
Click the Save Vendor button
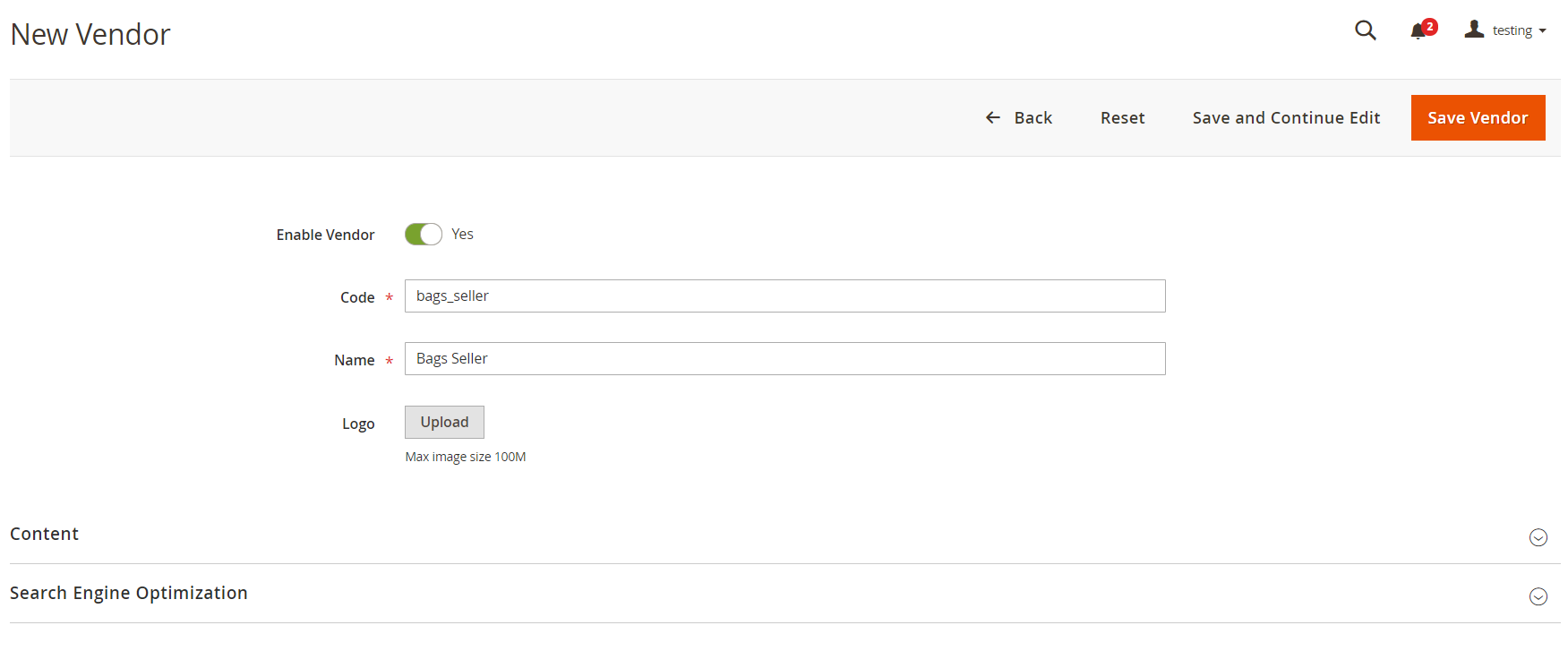click(1478, 118)
